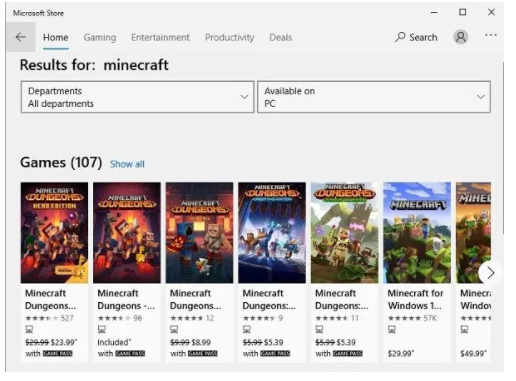
Task: Click the Show all games link
Action: (x=127, y=164)
